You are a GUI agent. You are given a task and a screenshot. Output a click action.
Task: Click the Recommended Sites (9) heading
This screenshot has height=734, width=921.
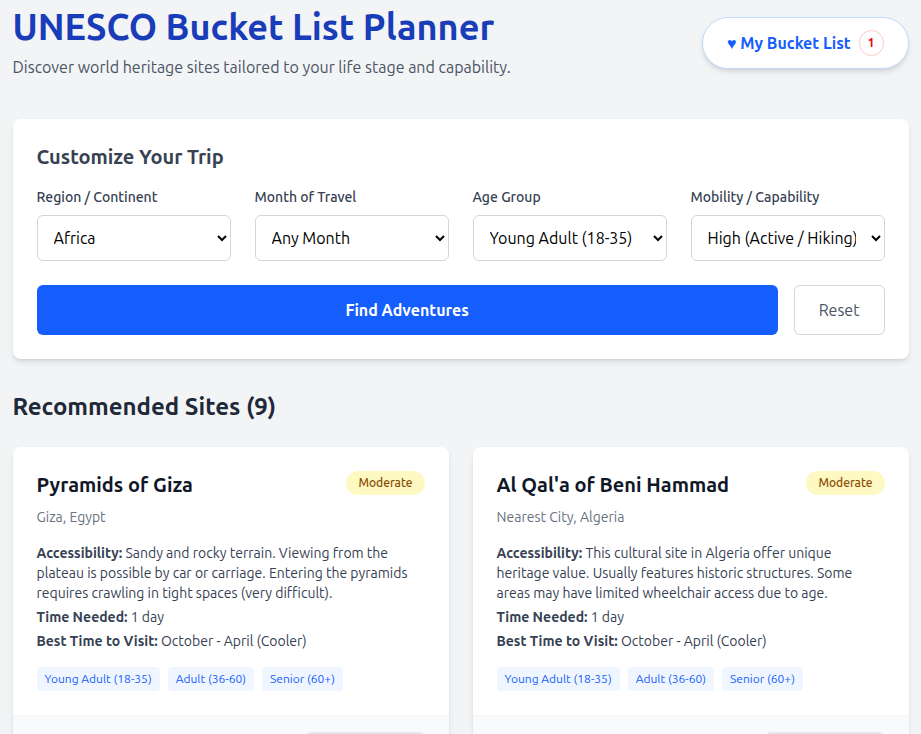click(x=144, y=407)
